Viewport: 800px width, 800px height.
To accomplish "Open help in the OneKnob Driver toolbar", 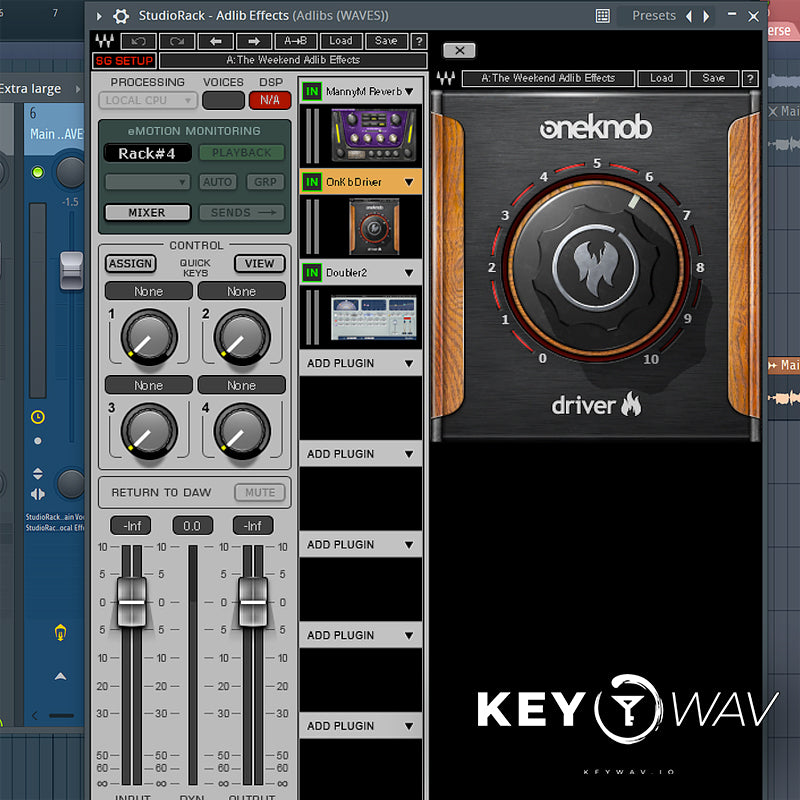I will [750, 79].
